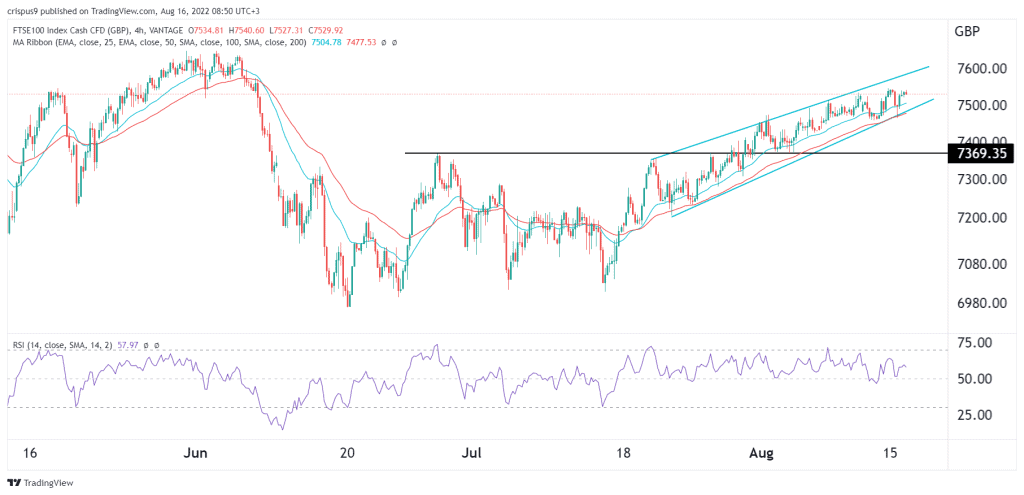1024x495 pixels.
Task: Click the 7300.00 price axis value
Action: coord(984,179)
